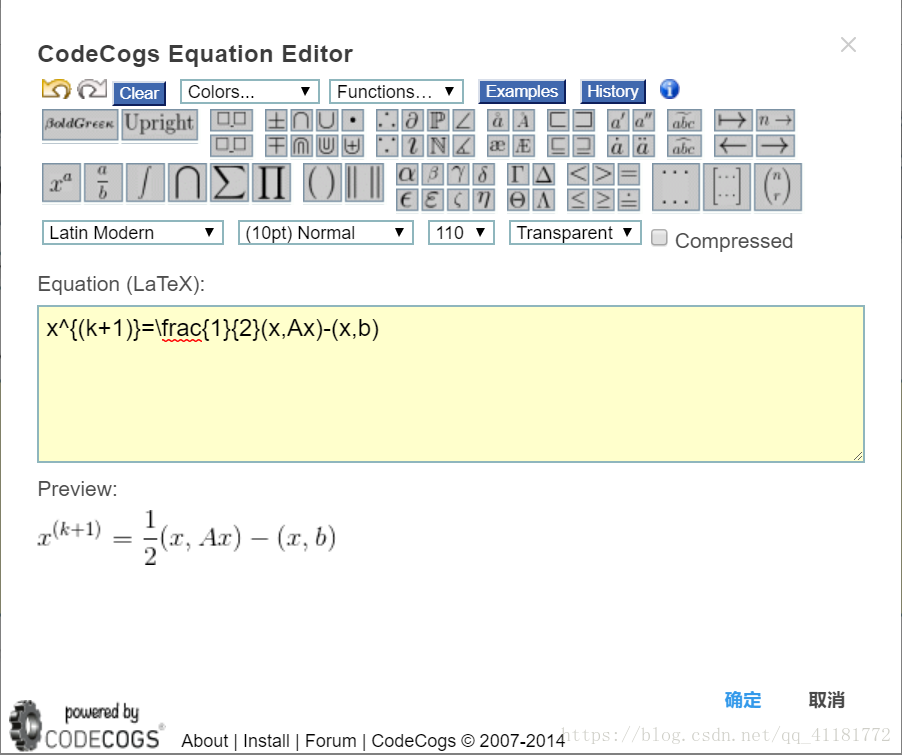Insert double vertical bars norm template
The width and height of the screenshot is (902, 755).
pos(364,183)
